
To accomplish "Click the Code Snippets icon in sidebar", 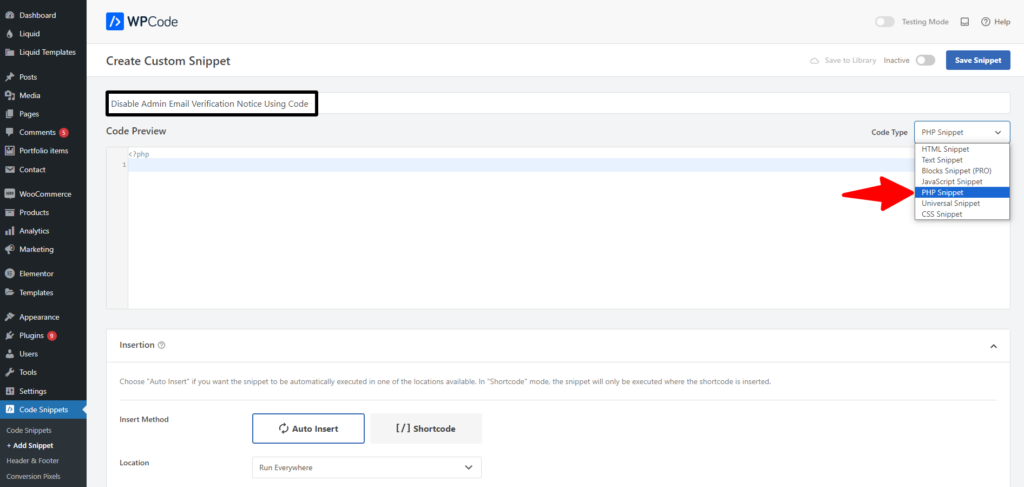I will (x=10, y=409).
